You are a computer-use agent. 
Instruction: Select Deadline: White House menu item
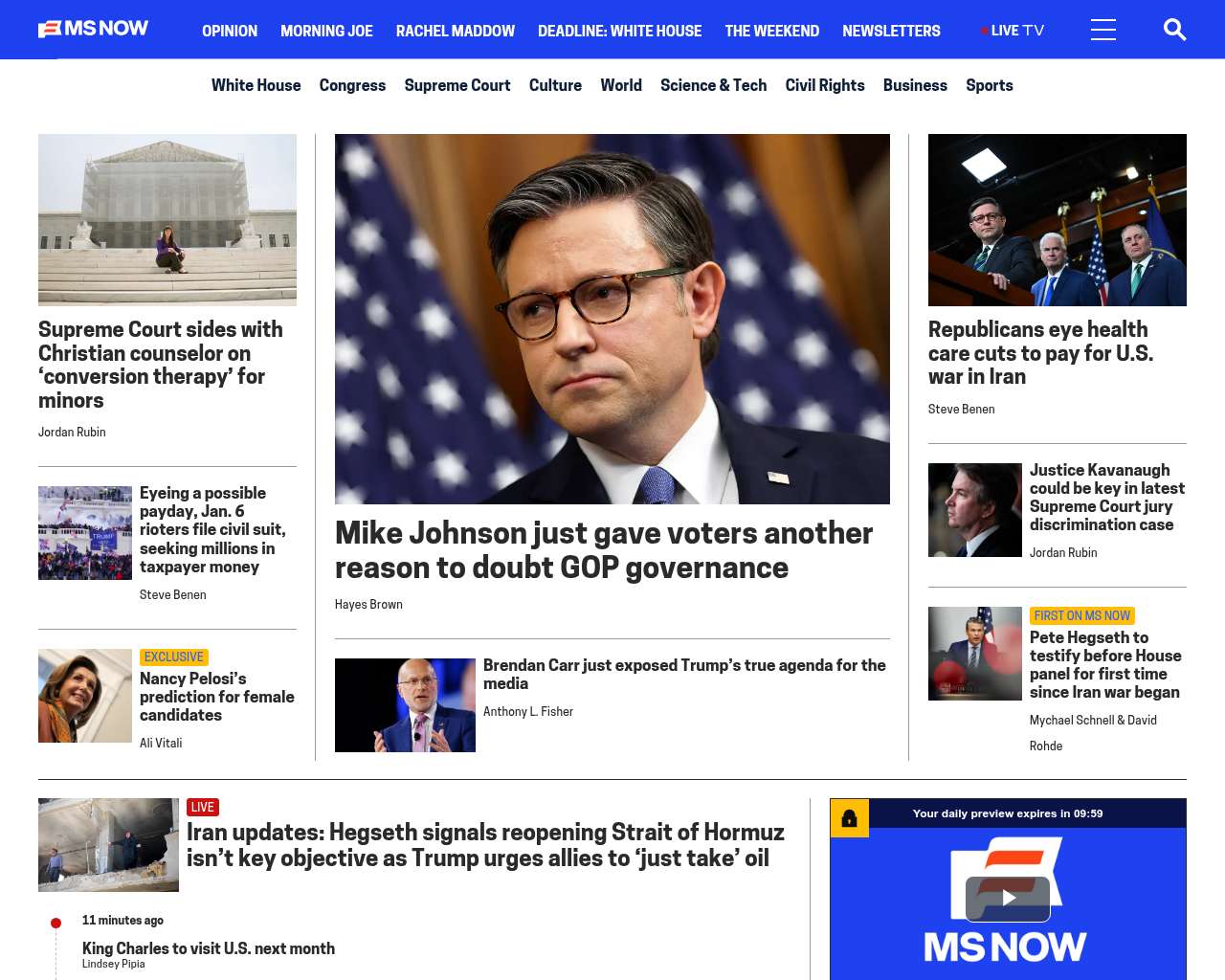coord(620,31)
